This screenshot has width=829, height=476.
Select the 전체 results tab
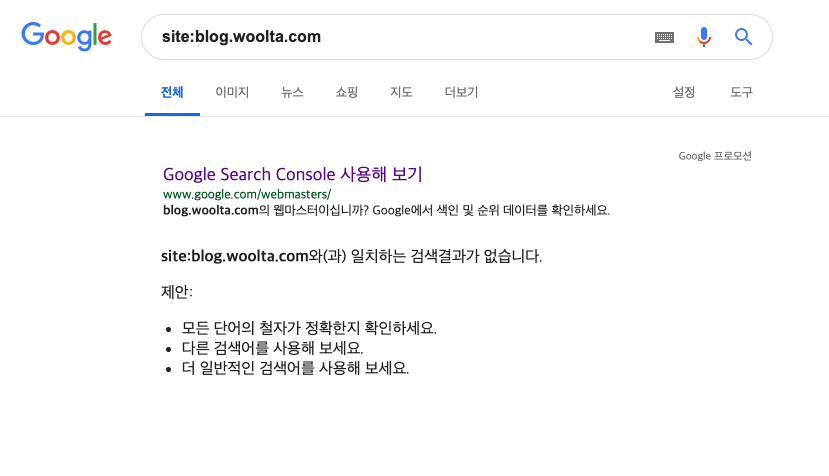(x=172, y=92)
